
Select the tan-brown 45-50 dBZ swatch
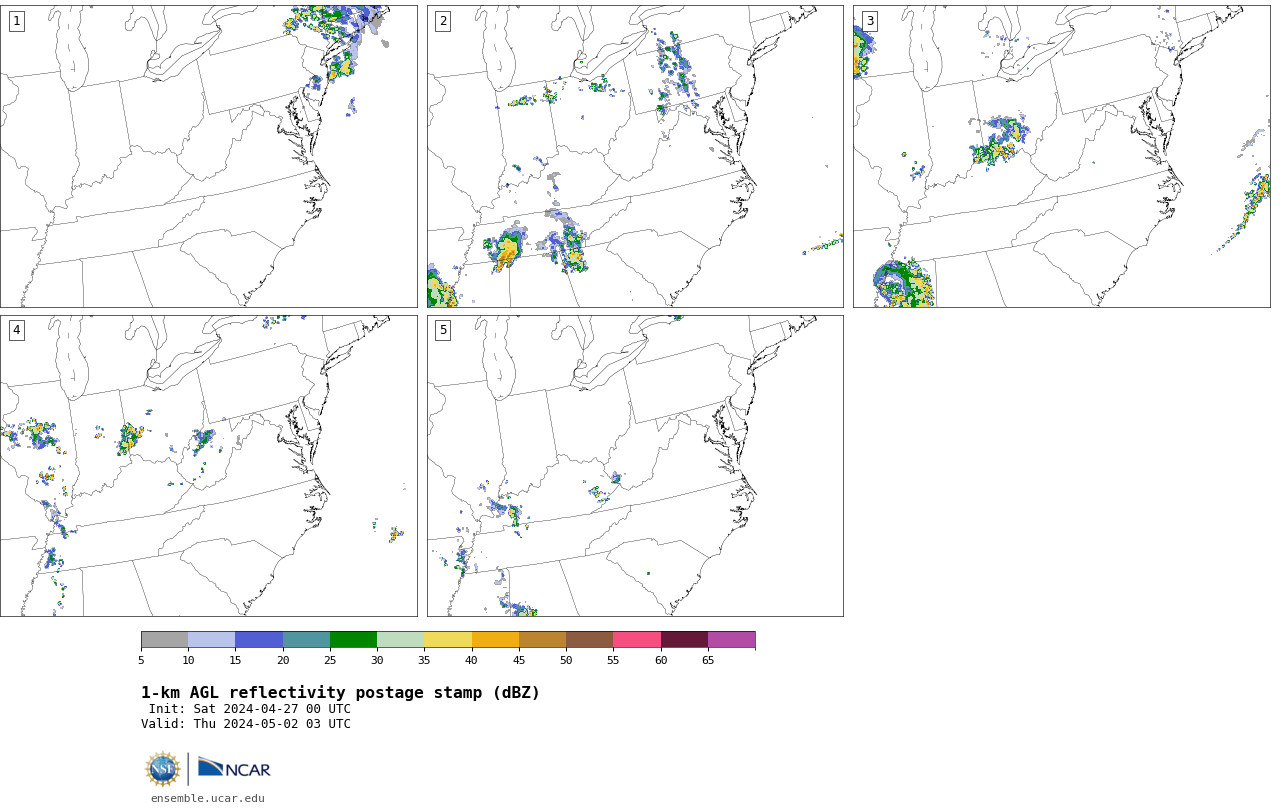click(543, 640)
